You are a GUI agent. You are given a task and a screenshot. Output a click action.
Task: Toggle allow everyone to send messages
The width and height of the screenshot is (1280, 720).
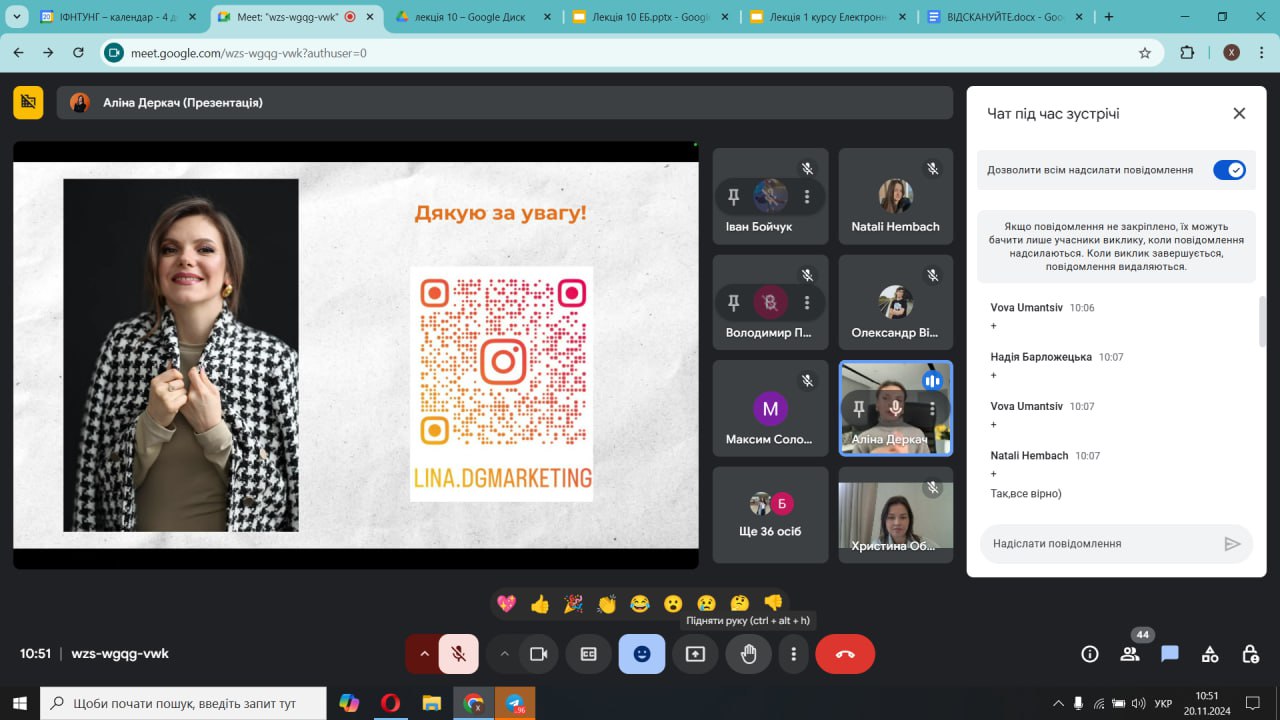(1229, 170)
